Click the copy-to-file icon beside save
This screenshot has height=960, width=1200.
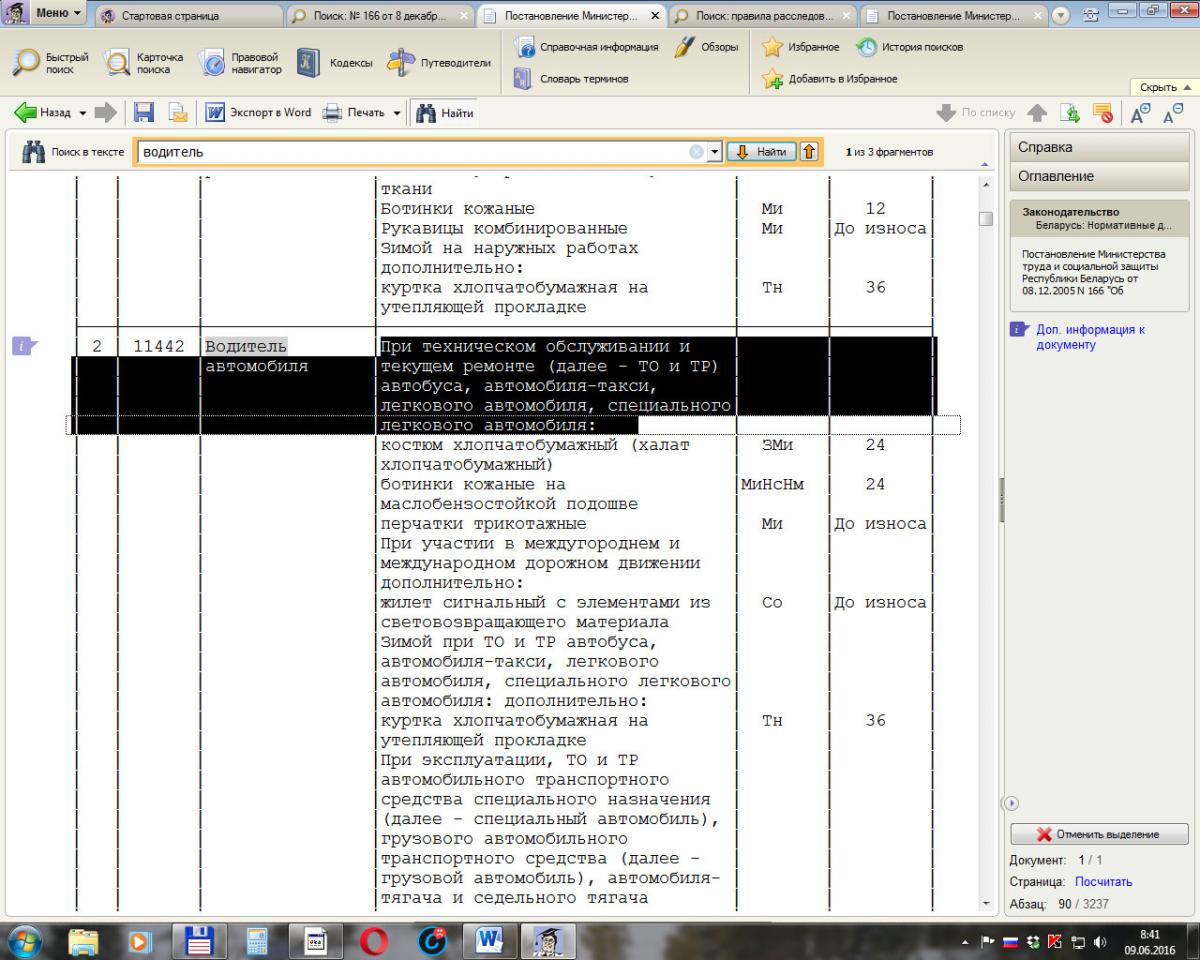tap(178, 113)
